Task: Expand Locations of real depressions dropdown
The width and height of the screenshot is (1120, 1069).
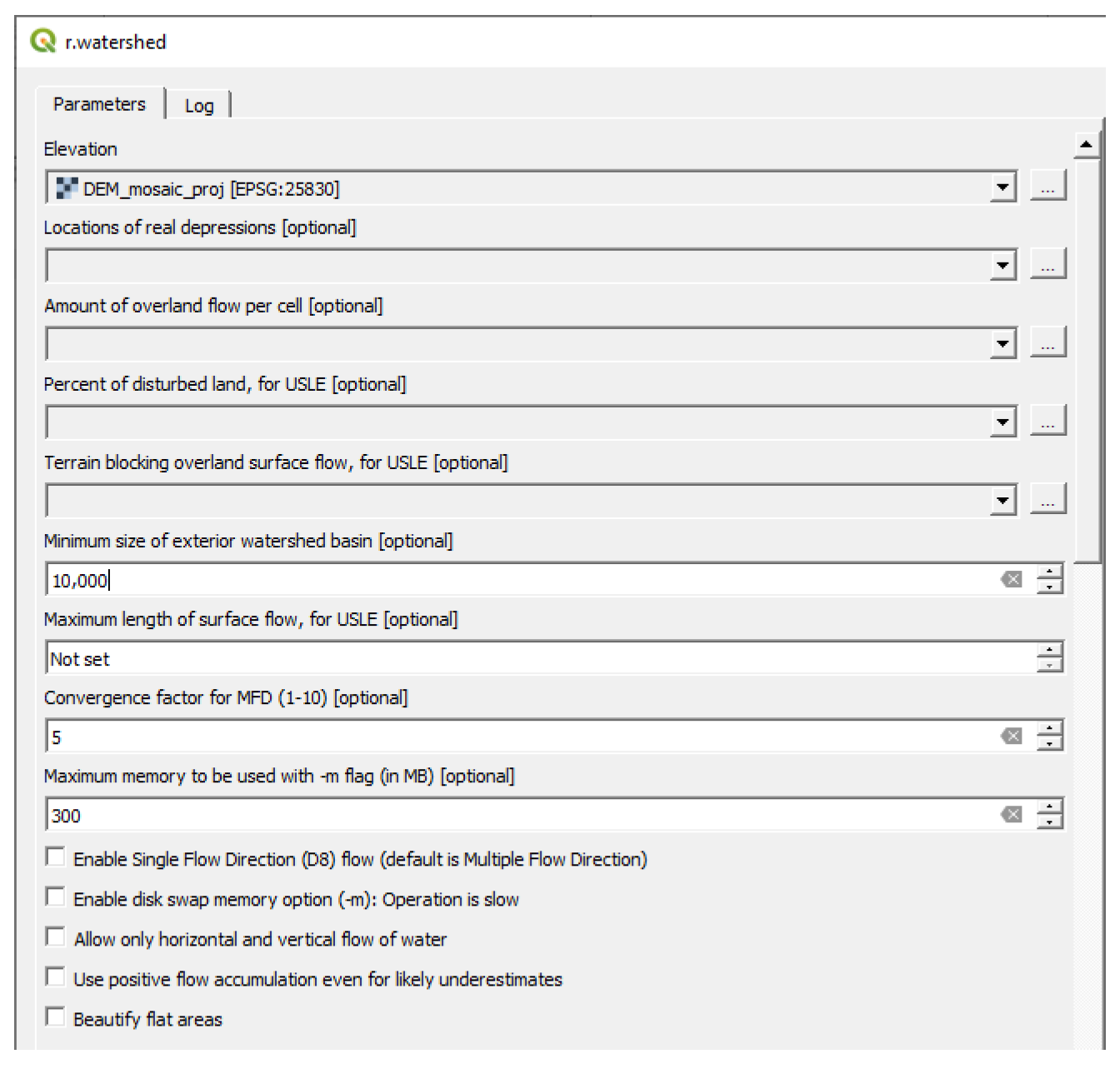Action: tap(1002, 267)
